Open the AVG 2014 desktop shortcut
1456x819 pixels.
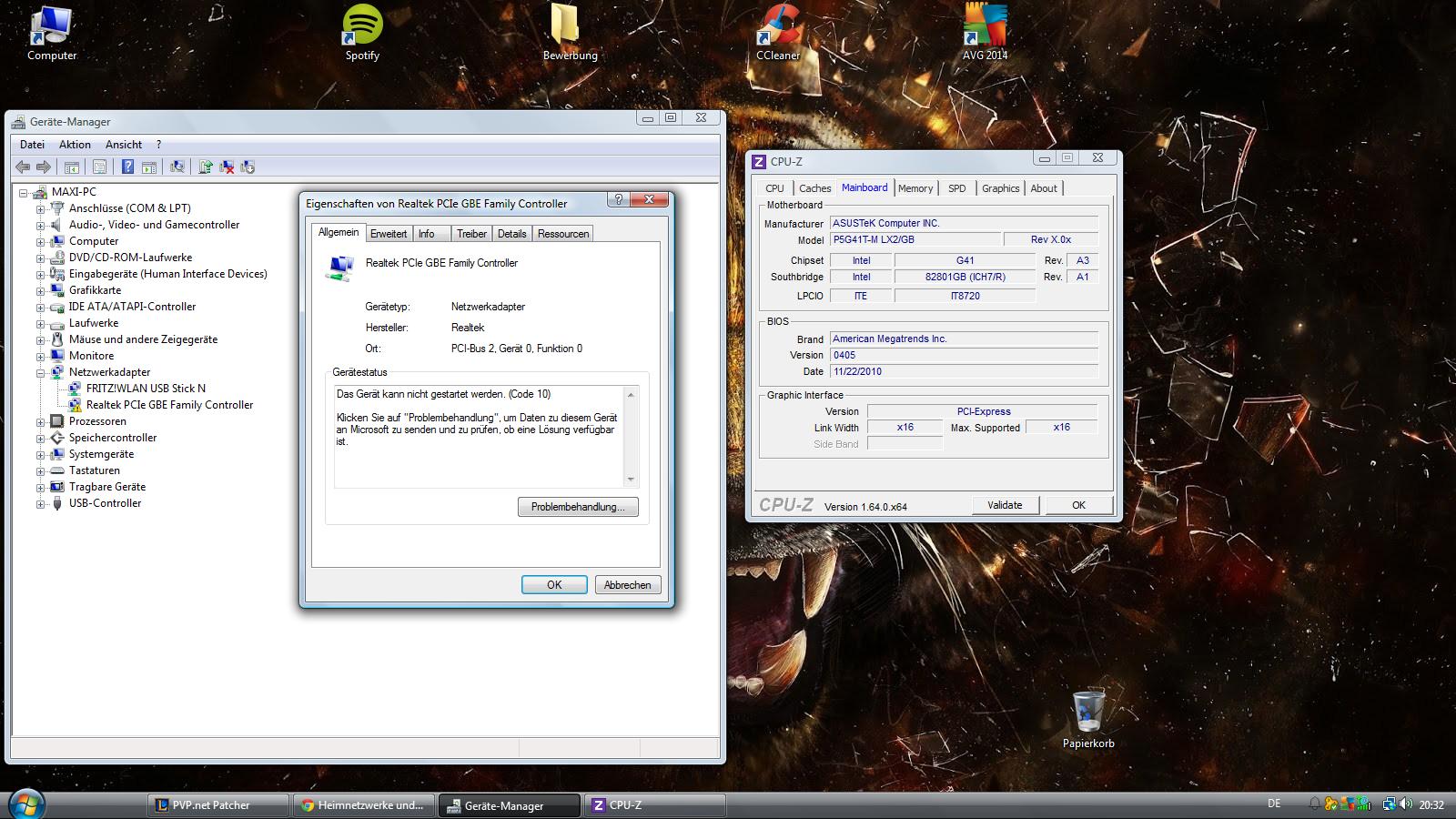coord(986,34)
